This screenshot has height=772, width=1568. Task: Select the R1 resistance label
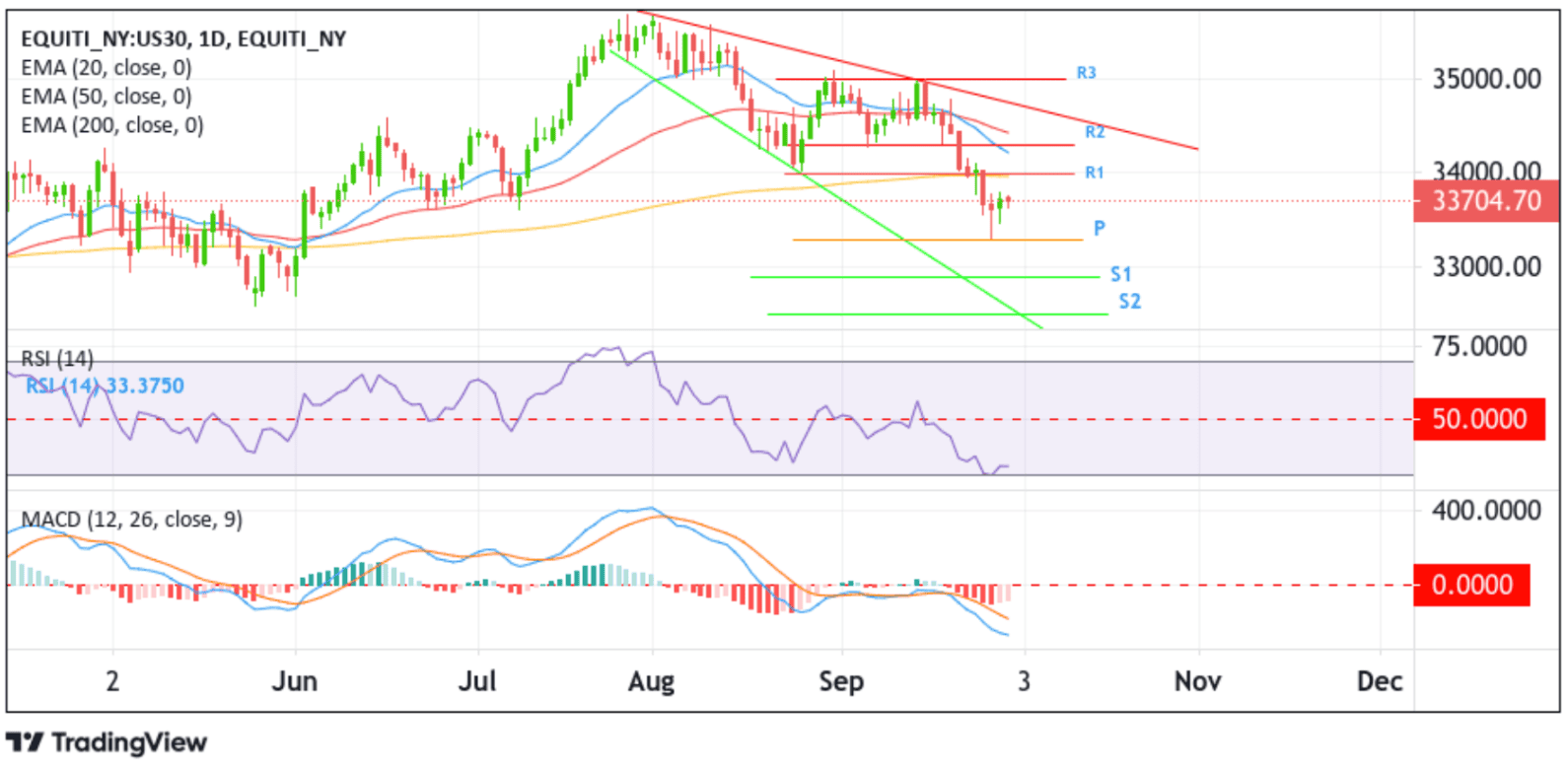pos(1094,173)
